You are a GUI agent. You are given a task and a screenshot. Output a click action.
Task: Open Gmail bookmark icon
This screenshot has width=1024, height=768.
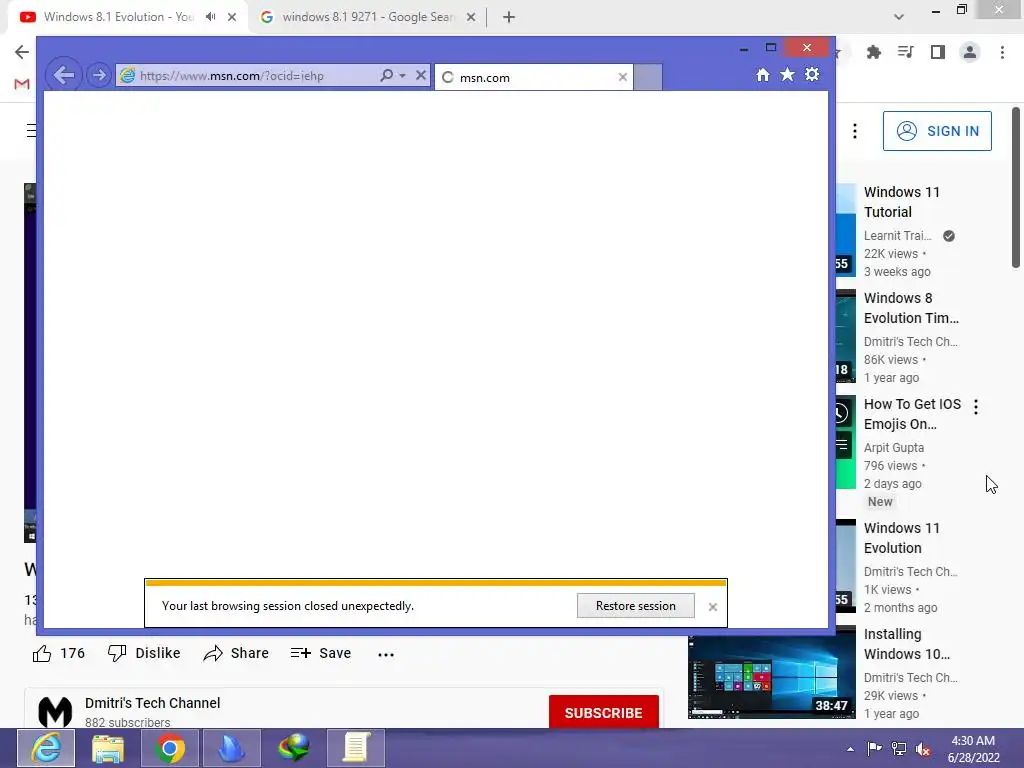click(22, 84)
